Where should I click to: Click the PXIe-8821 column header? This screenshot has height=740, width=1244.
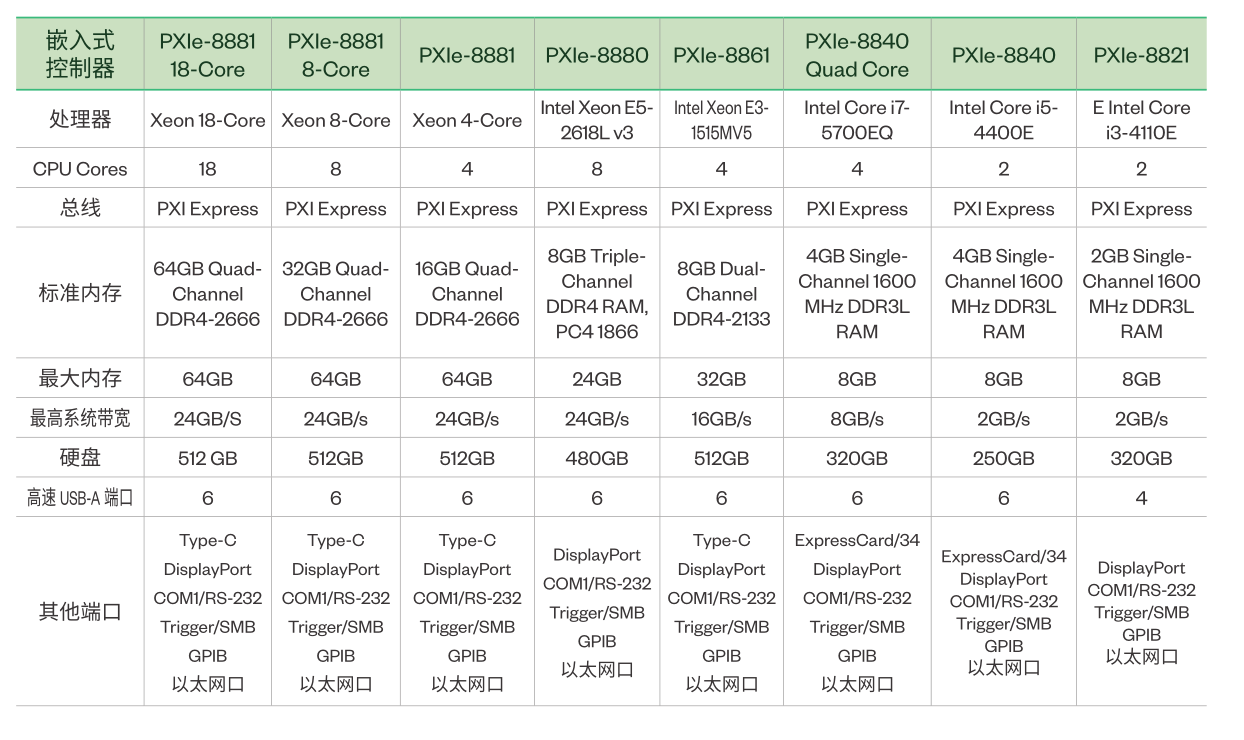[1141, 55]
